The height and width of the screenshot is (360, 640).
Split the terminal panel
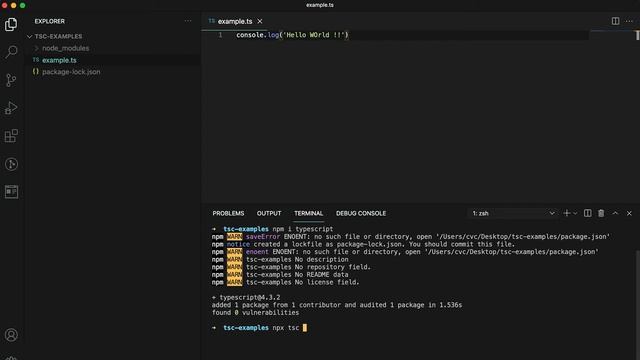(587, 213)
